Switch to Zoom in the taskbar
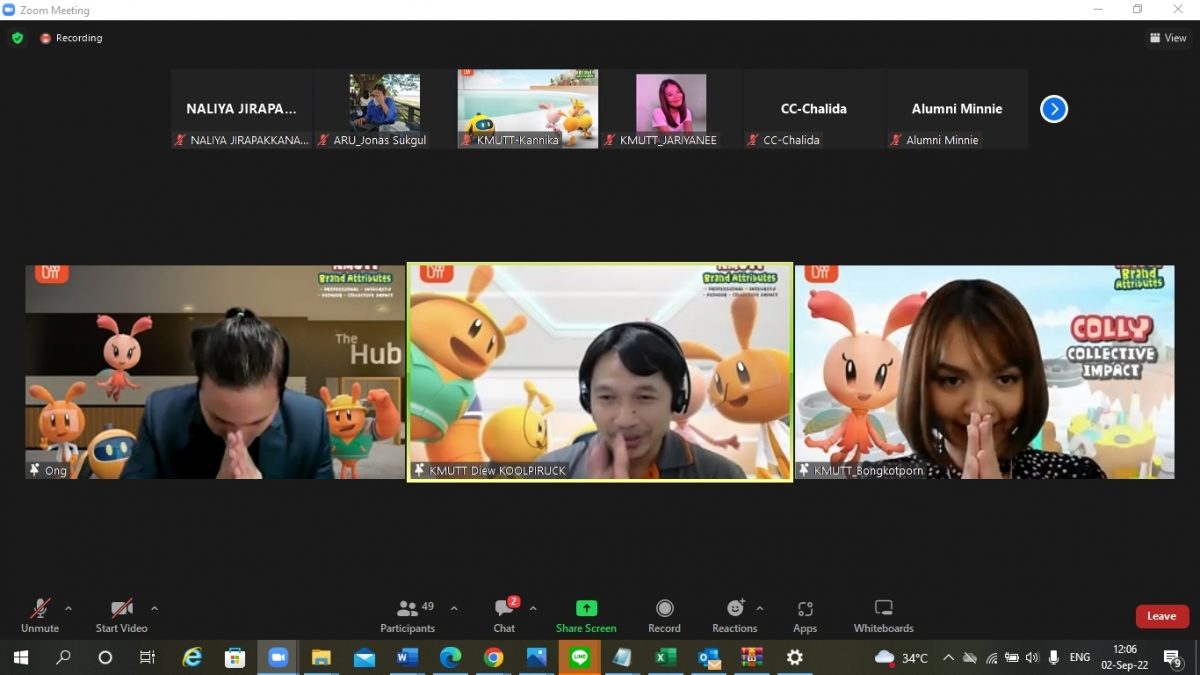Screen dimensions: 1200x675 tap(278, 657)
